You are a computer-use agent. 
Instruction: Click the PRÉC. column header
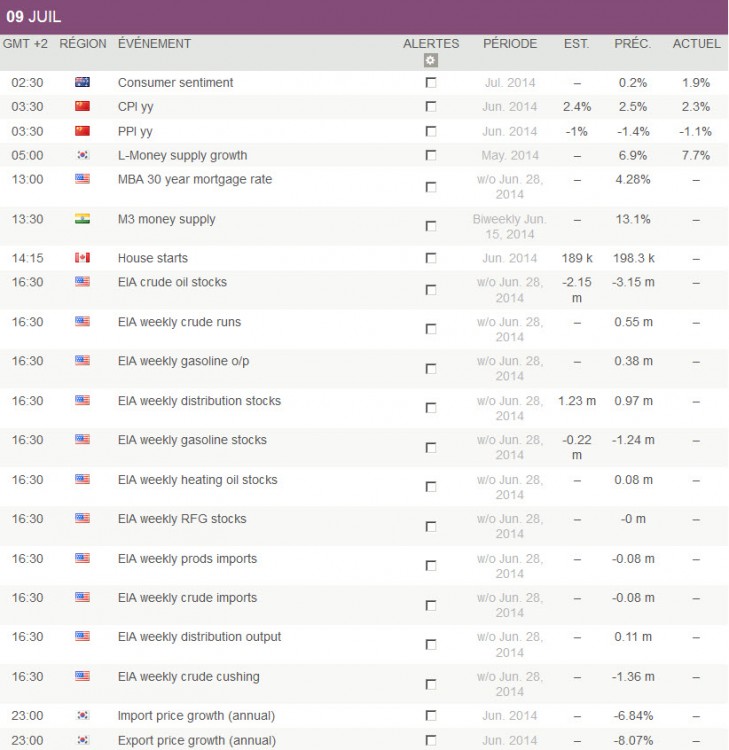[x=632, y=44]
